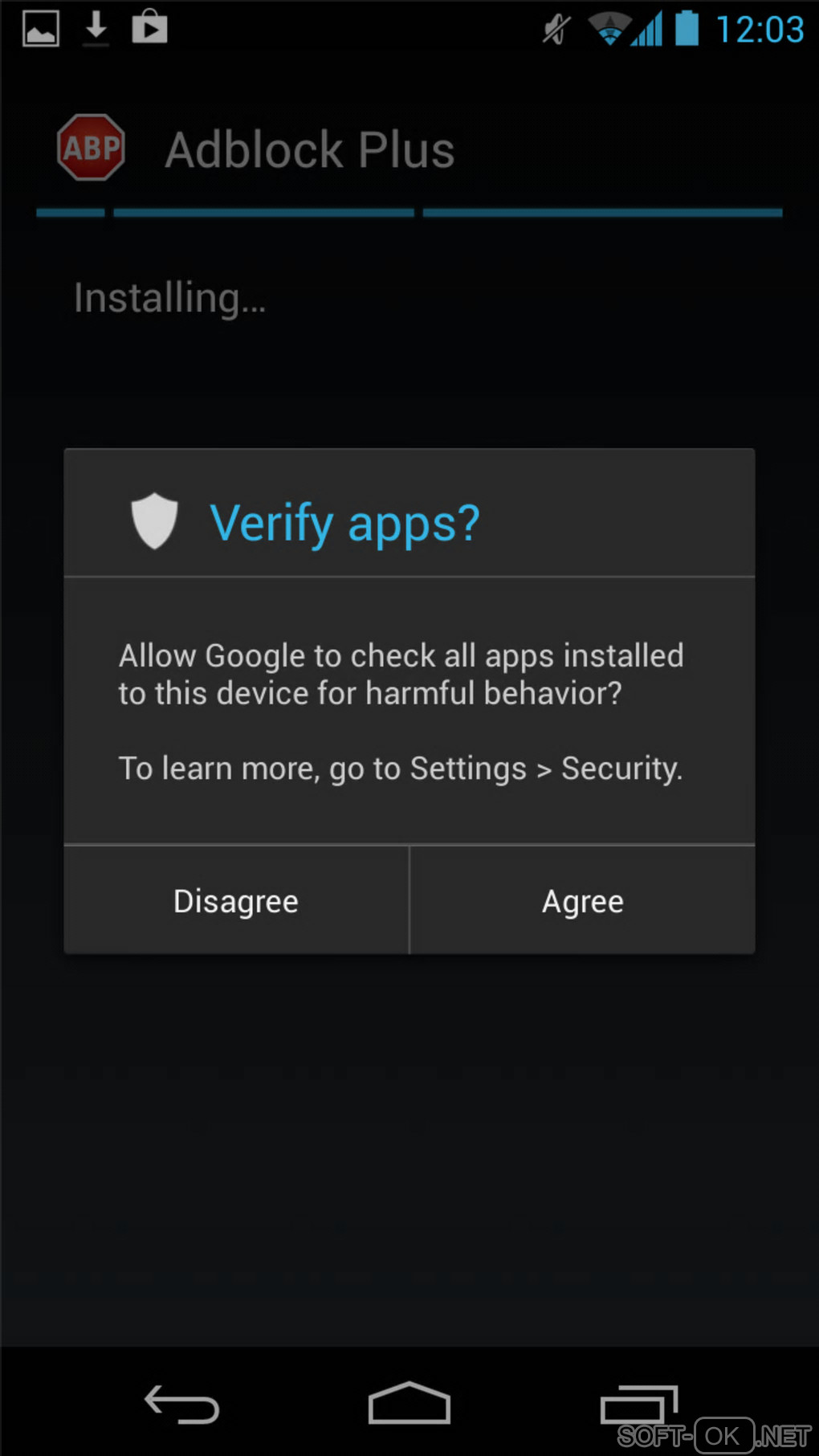
Task: Click the Installing... status text
Action: coord(169,299)
